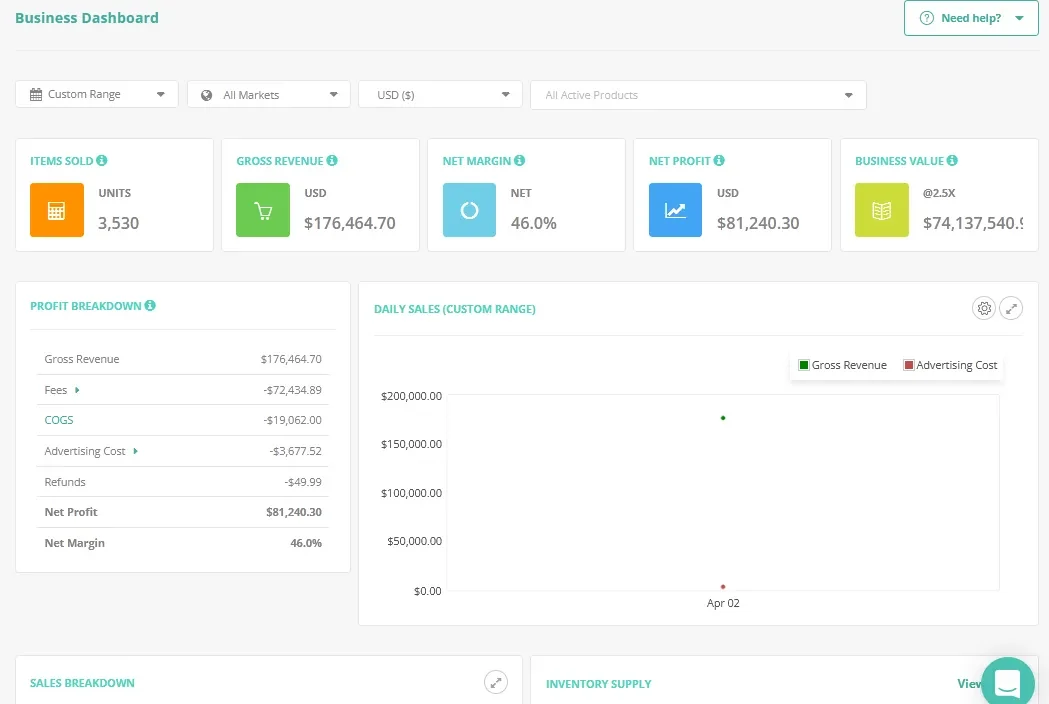Click the line chart icon on Net Profit card
Viewport: 1049px width, 704px height.
coord(675,210)
